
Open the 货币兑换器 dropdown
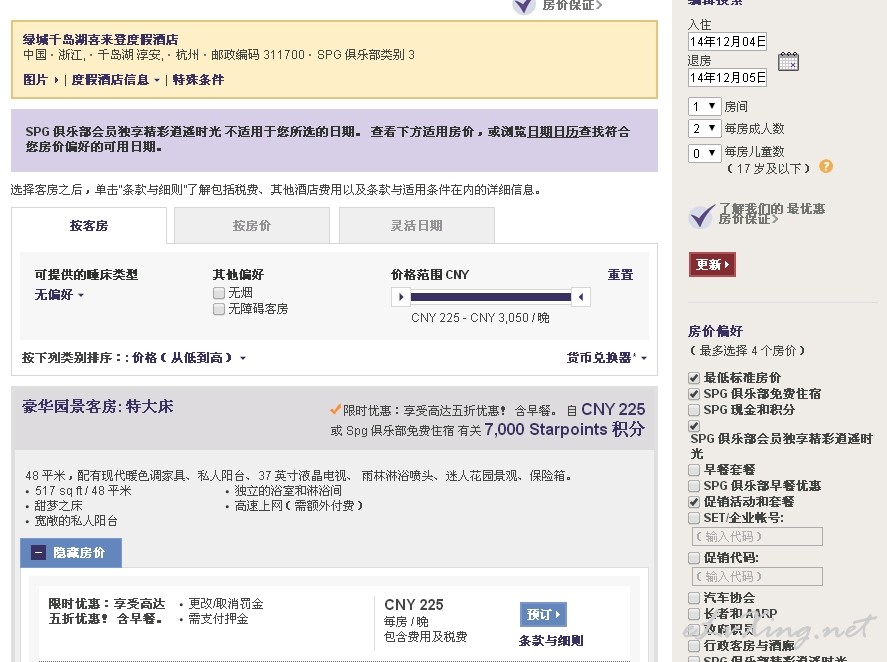click(x=606, y=358)
